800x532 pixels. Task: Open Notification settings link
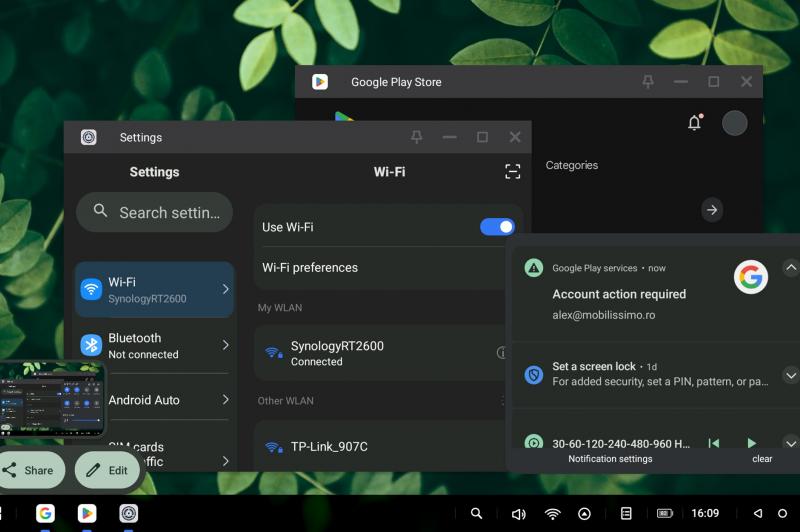[610, 459]
